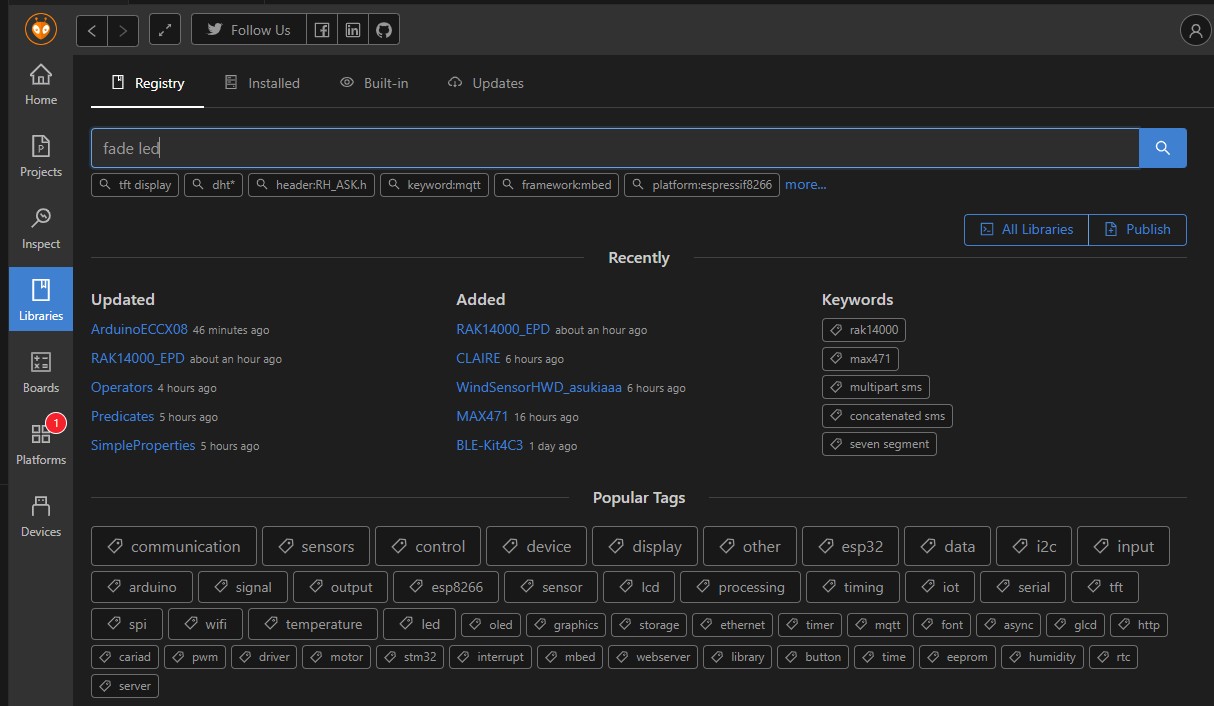The width and height of the screenshot is (1214, 706).
Task: Open the ArduinoECCX08 library link
Action: point(139,329)
